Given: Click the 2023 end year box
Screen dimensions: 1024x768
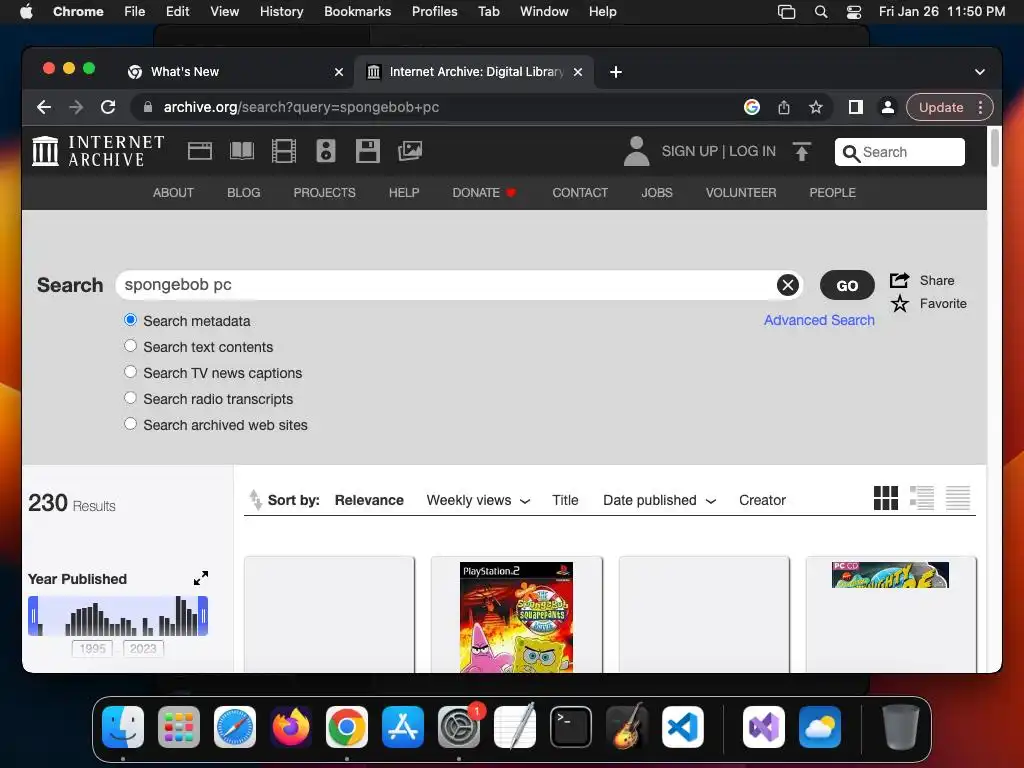Looking at the screenshot, I should coord(143,648).
